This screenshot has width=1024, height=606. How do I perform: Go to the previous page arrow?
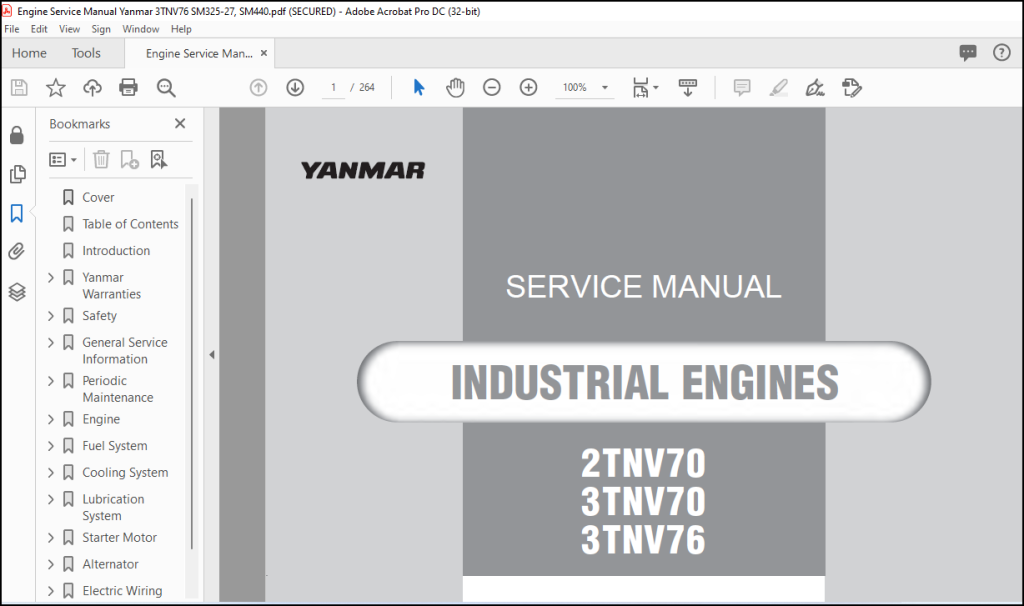[x=259, y=88]
